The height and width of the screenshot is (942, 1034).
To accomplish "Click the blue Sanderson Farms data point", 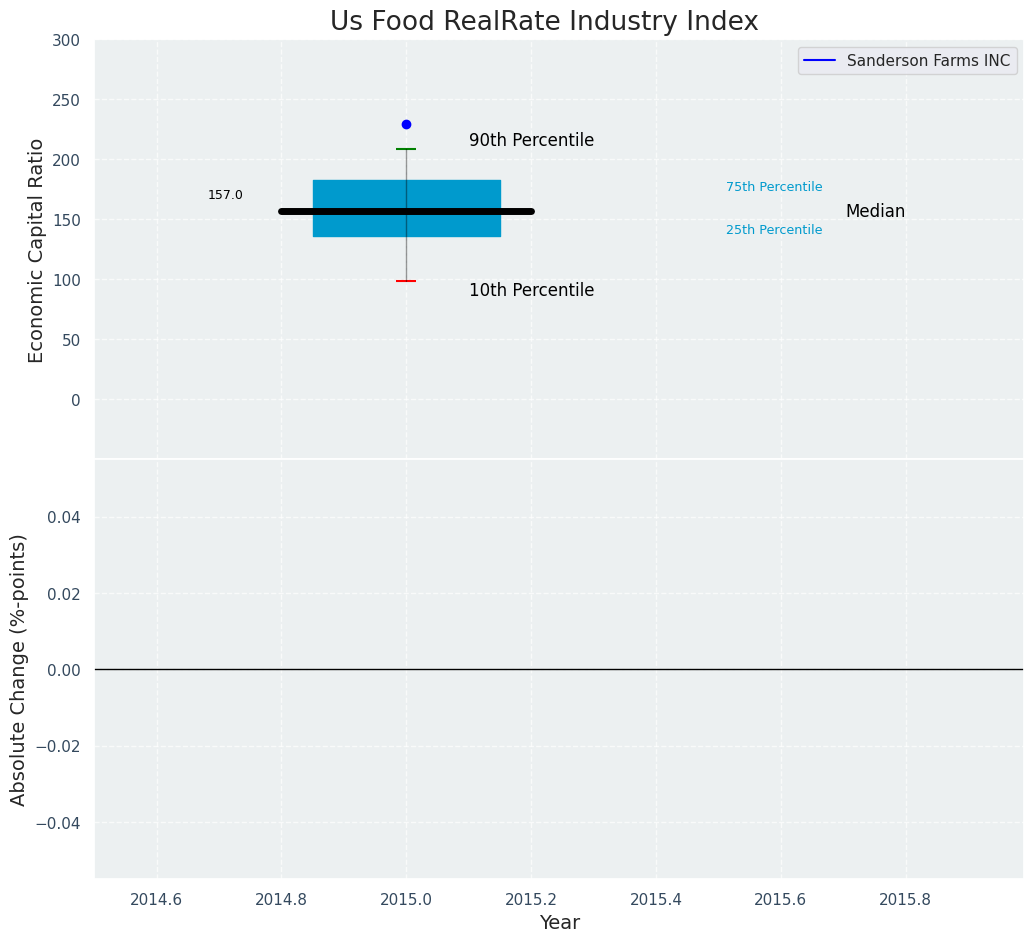I will point(406,125).
